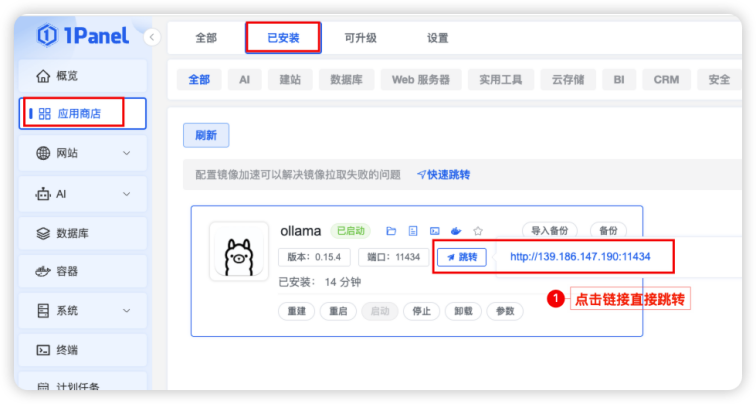
Task: Open ollama log document icon
Action: (x=413, y=231)
